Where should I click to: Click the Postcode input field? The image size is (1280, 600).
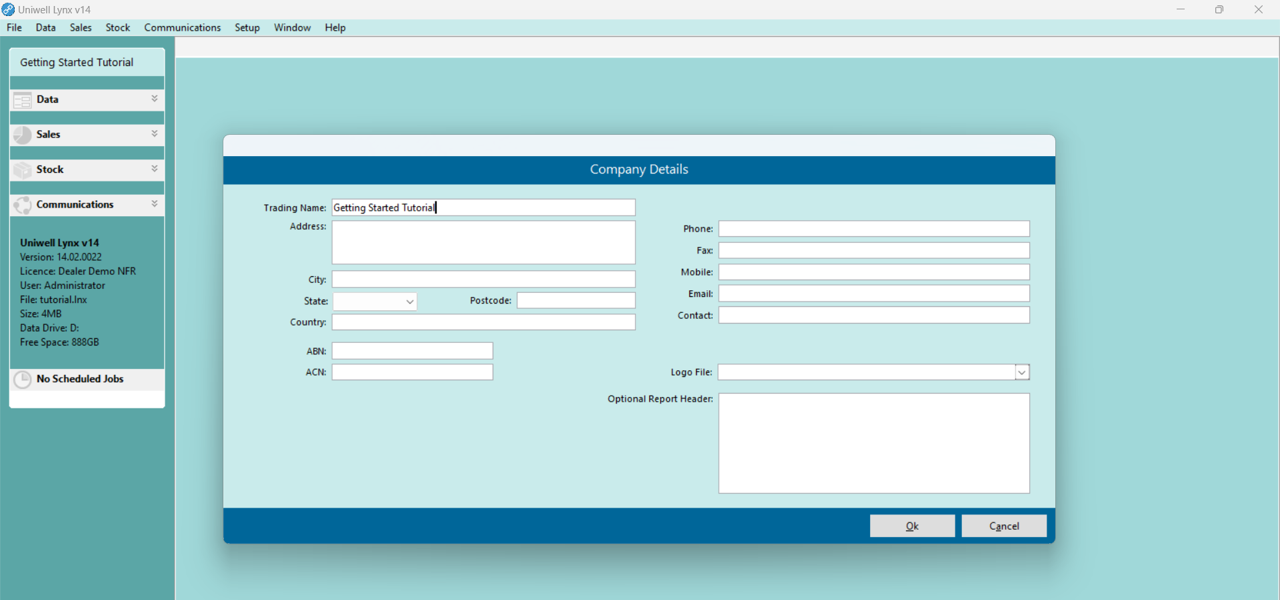click(576, 300)
